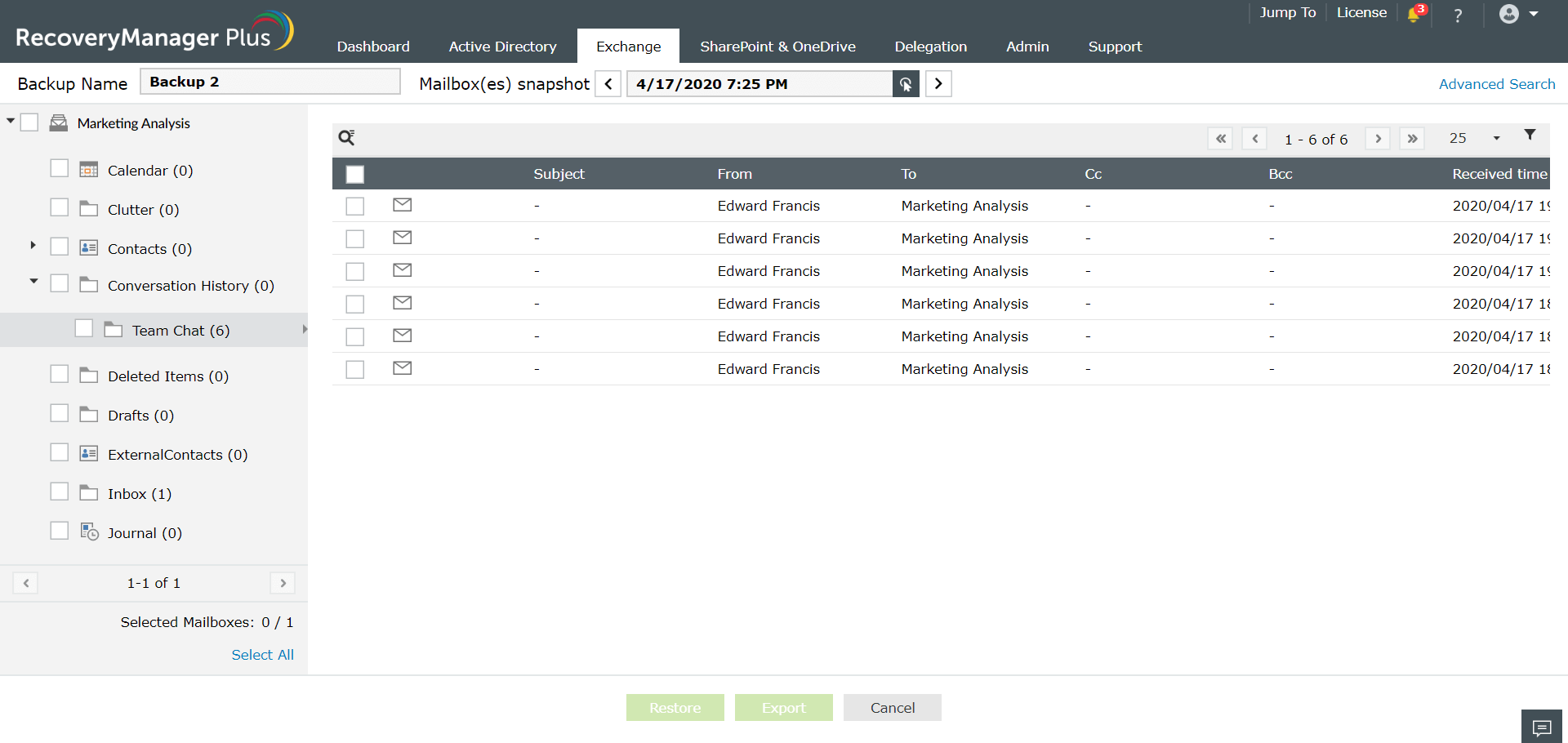Go to previous mailbox list page
Viewport: 1568px width, 743px height.
(26, 583)
